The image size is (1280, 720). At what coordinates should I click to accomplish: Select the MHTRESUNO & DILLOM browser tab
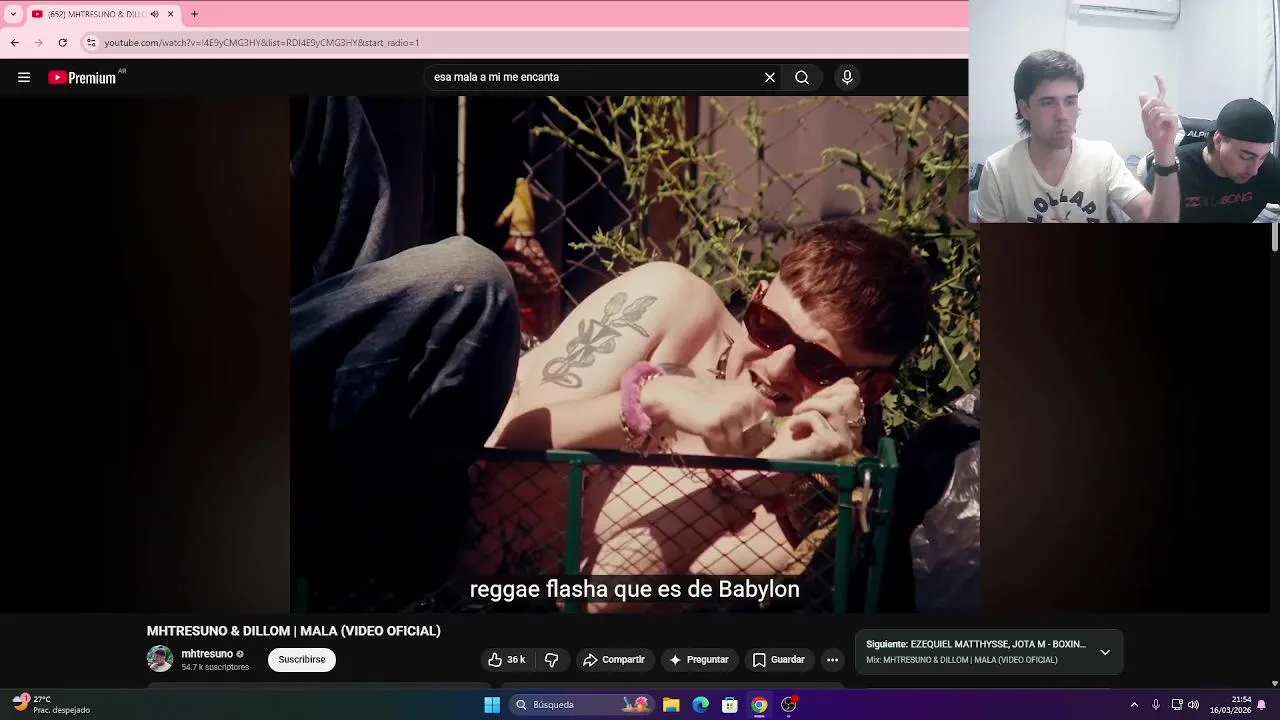pyautogui.click(x=102, y=14)
